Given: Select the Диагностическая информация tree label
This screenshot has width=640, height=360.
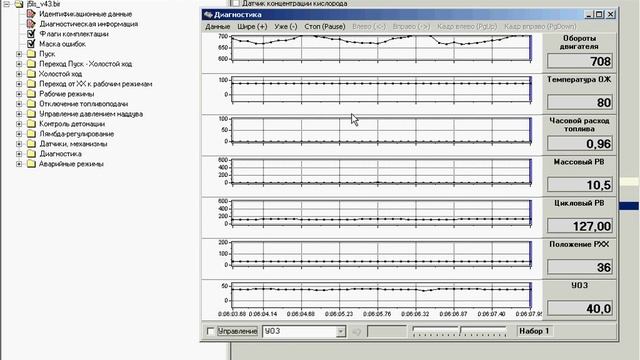Looking at the screenshot, I should pos(89,24).
